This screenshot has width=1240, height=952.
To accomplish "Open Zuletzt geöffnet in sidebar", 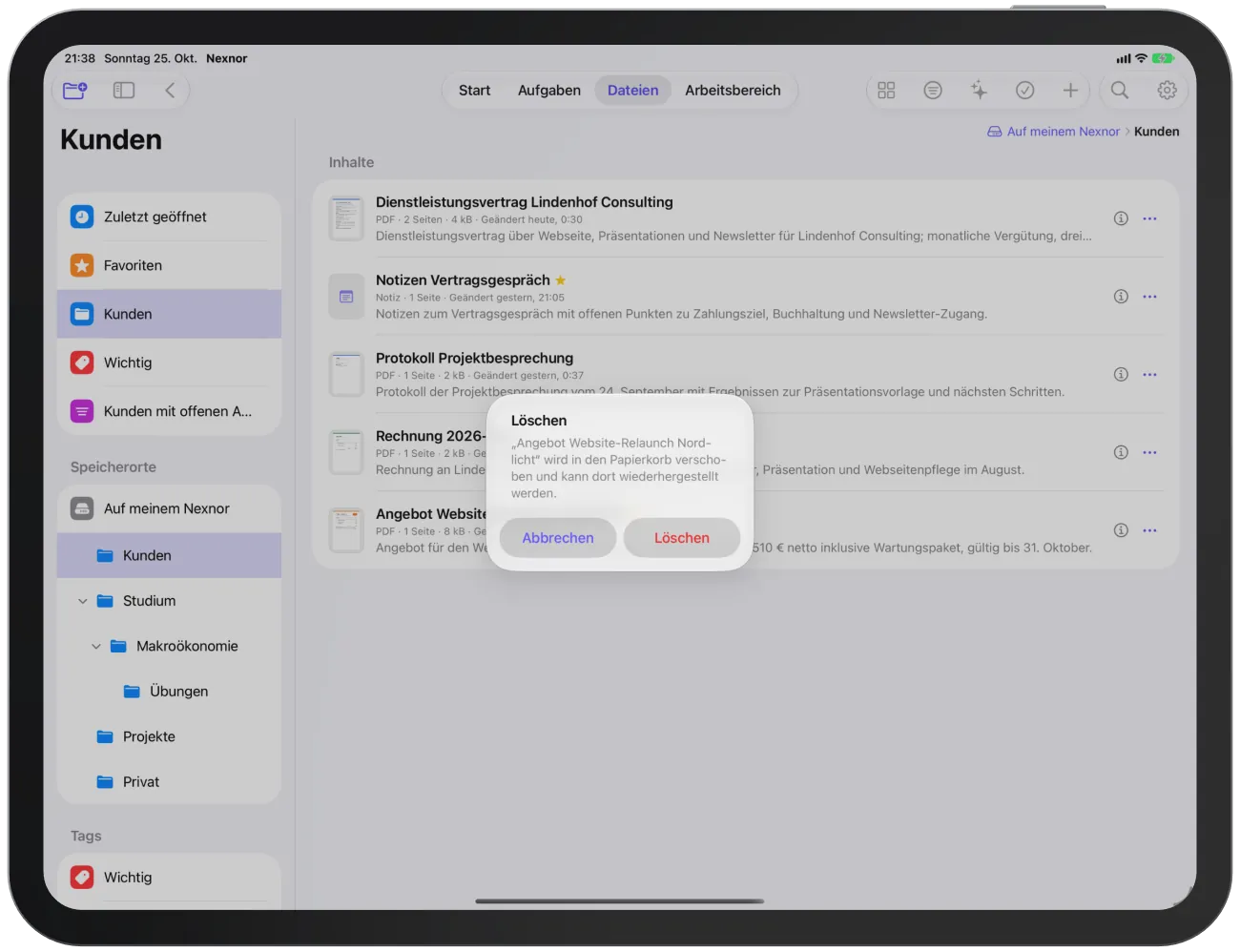I will point(169,217).
